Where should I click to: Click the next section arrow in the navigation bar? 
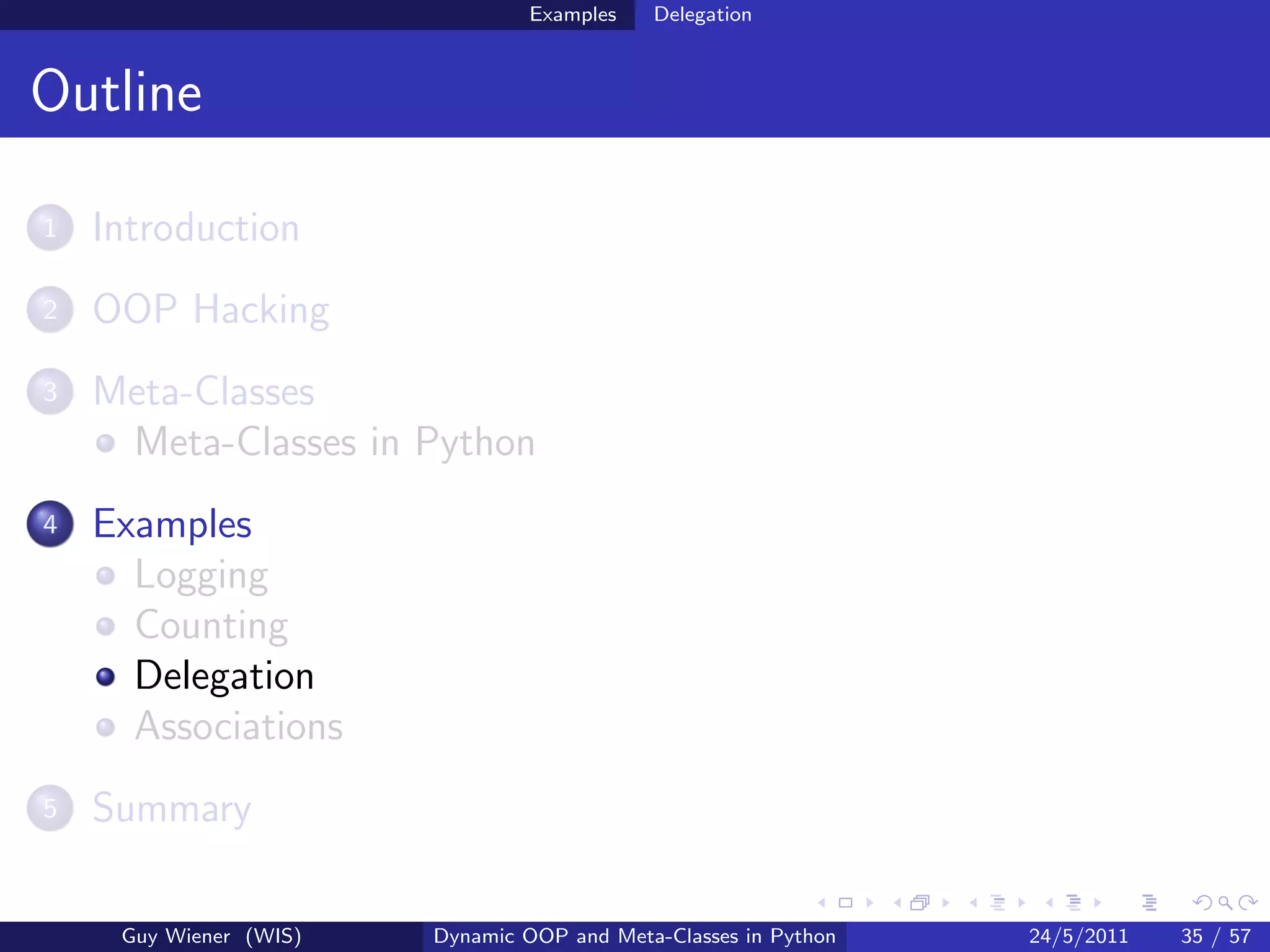coord(1098,903)
